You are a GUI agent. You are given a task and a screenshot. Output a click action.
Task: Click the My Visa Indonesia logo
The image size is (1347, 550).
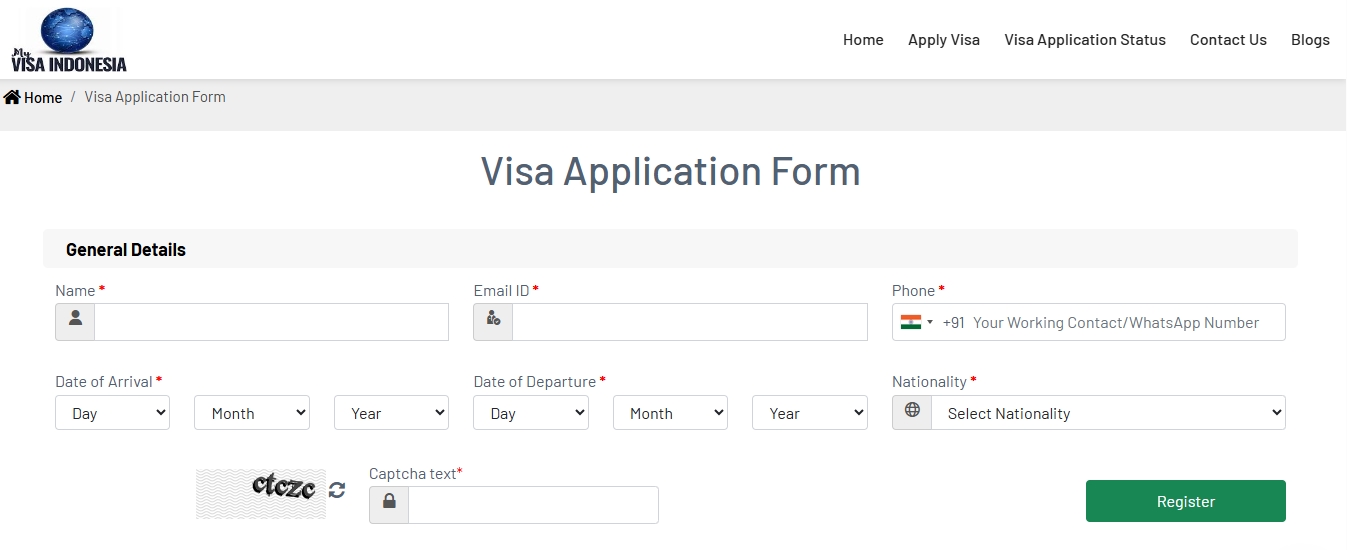coord(69,40)
